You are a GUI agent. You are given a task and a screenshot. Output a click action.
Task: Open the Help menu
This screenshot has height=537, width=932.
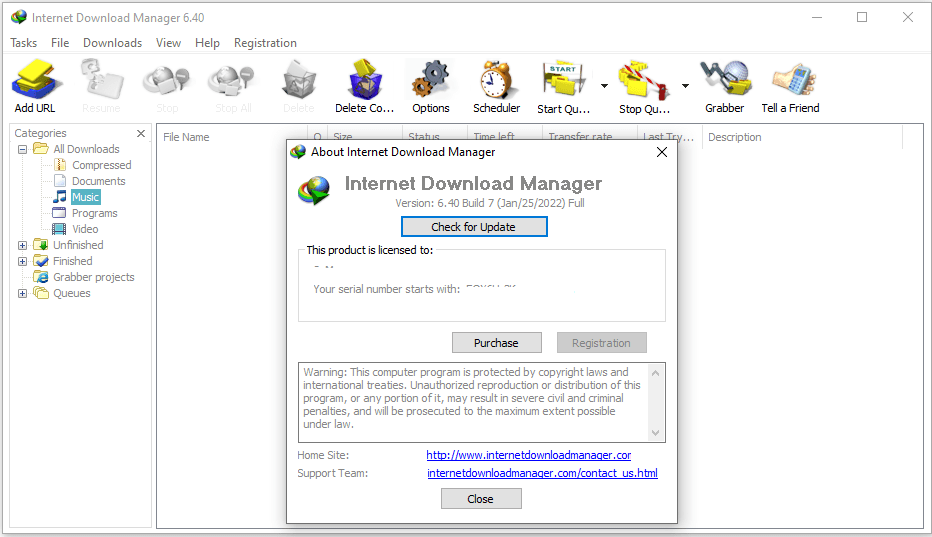[207, 43]
